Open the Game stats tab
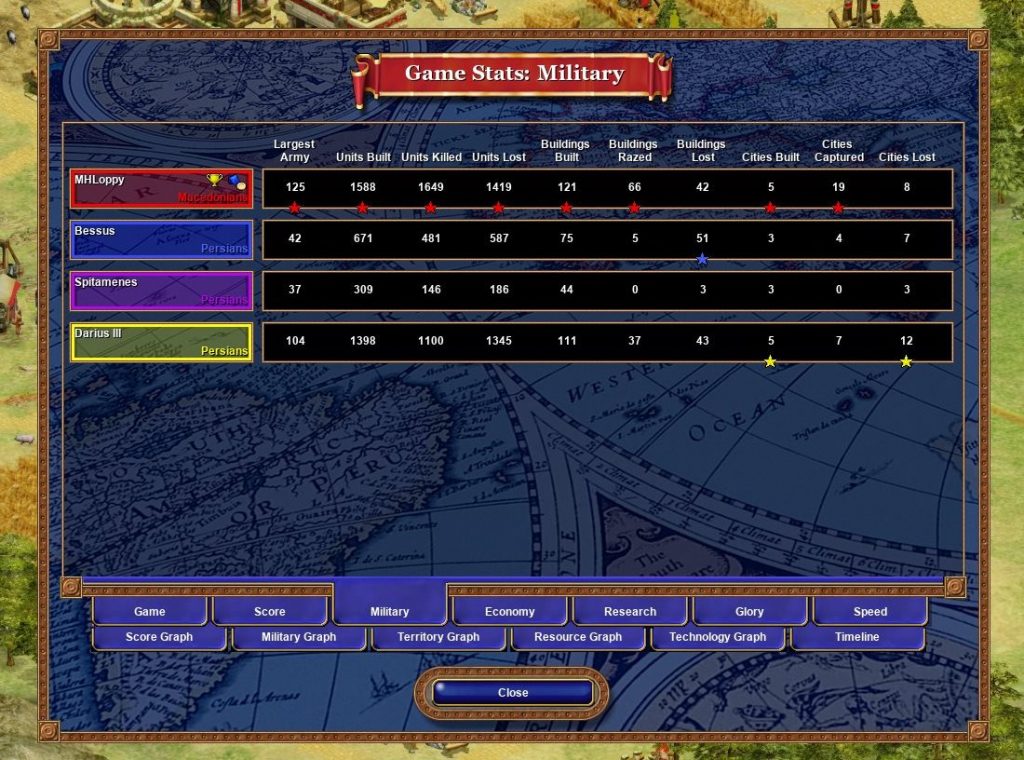 pos(150,611)
